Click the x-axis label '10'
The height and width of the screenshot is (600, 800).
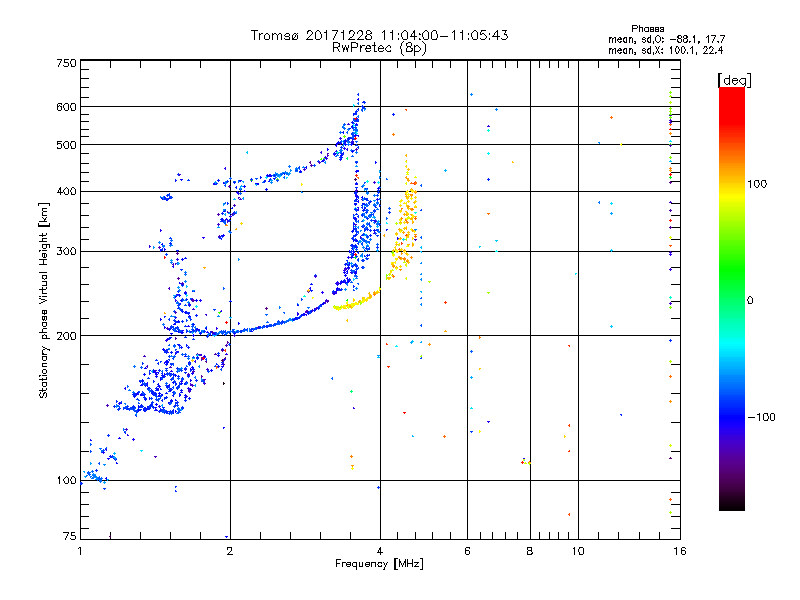point(578,551)
